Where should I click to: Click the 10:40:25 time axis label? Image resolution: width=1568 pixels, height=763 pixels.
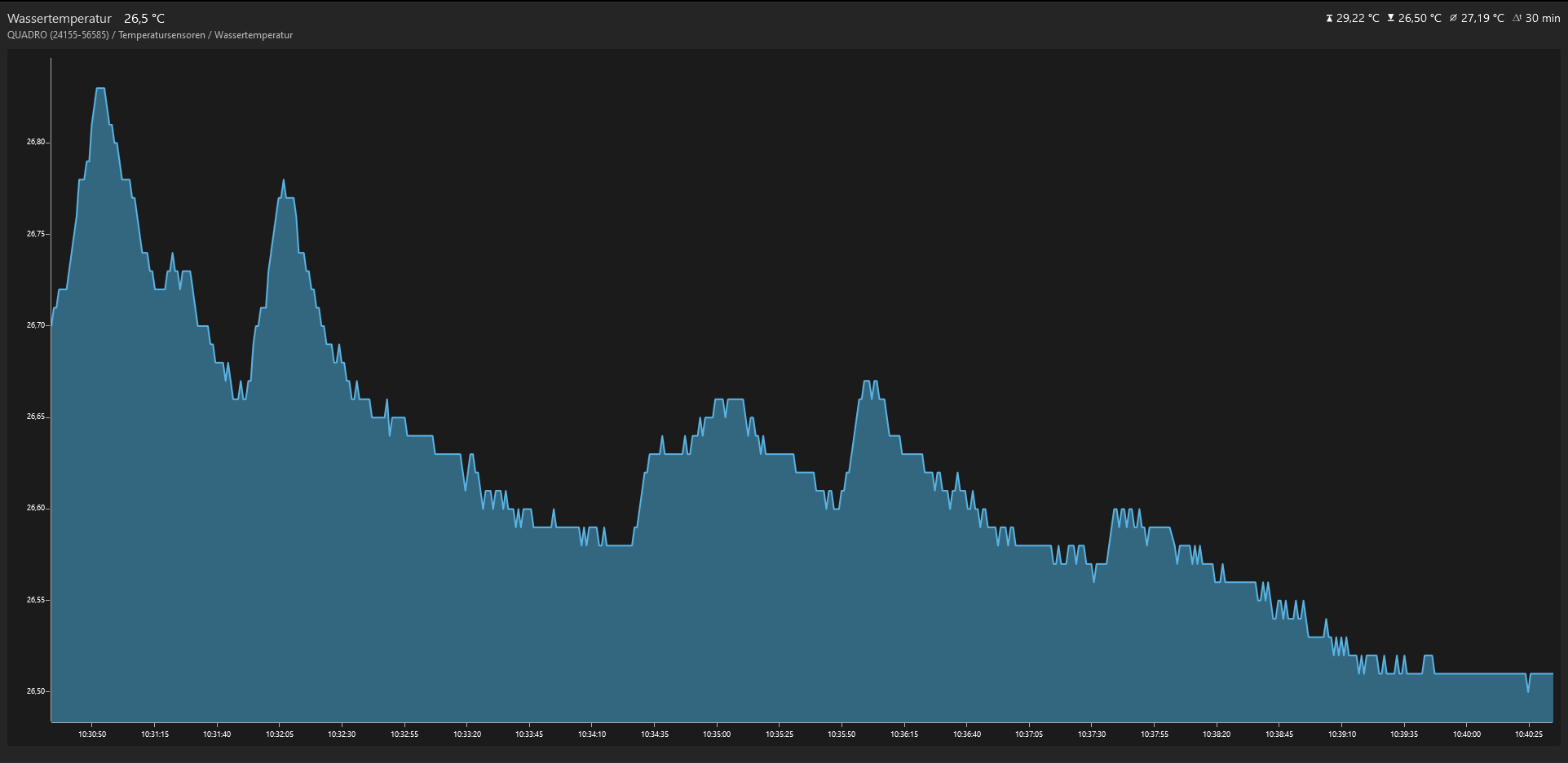point(1529,734)
